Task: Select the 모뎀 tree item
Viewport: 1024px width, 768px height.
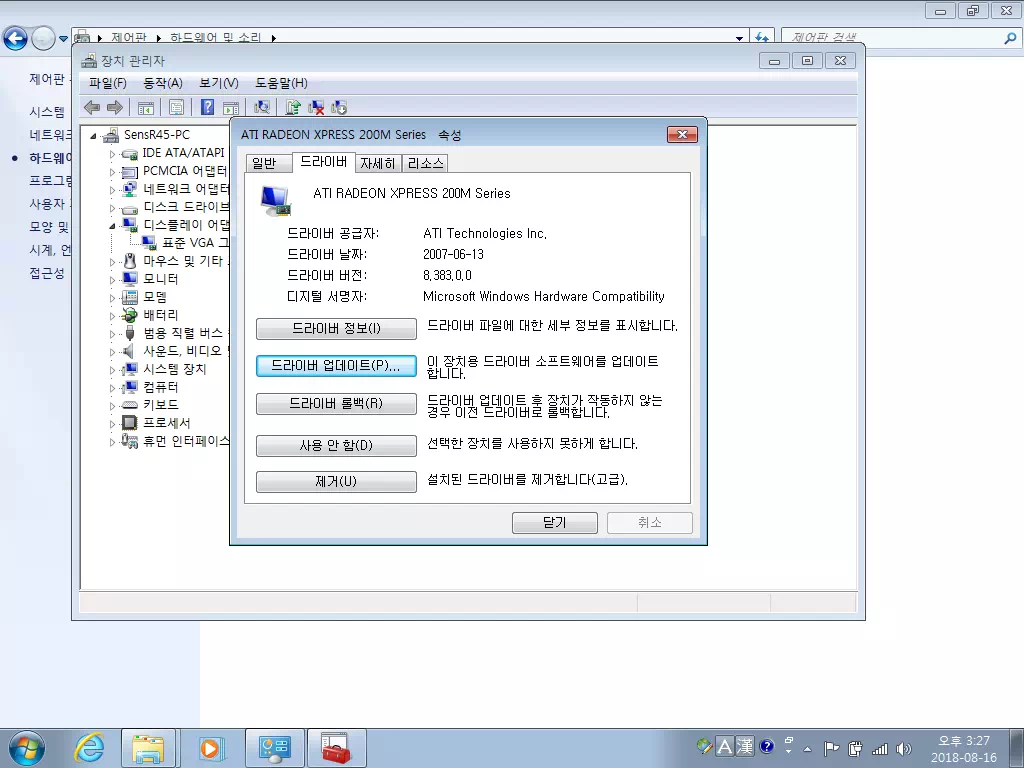Action: (155, 296)
